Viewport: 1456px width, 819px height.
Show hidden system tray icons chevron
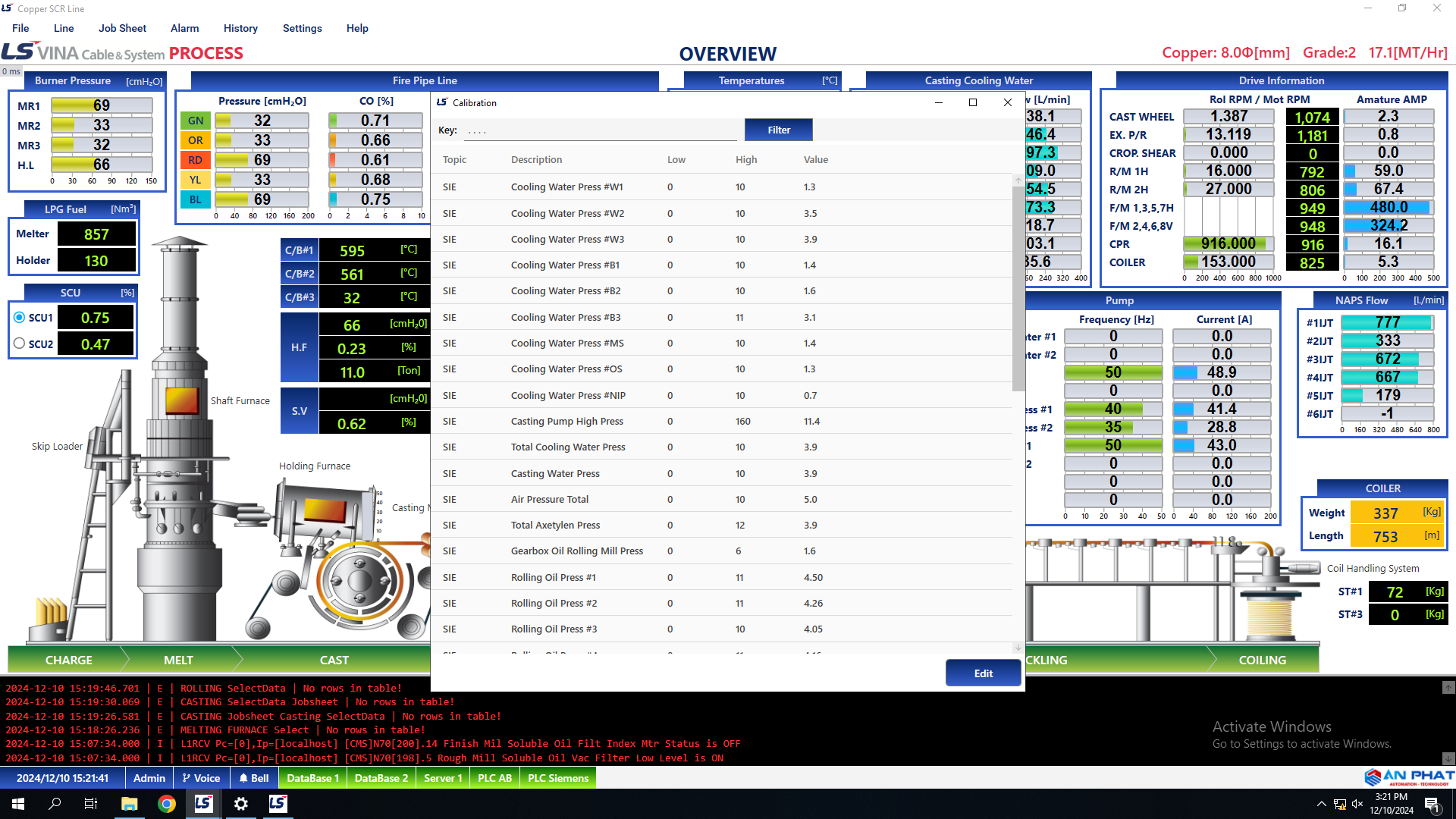1321,804
